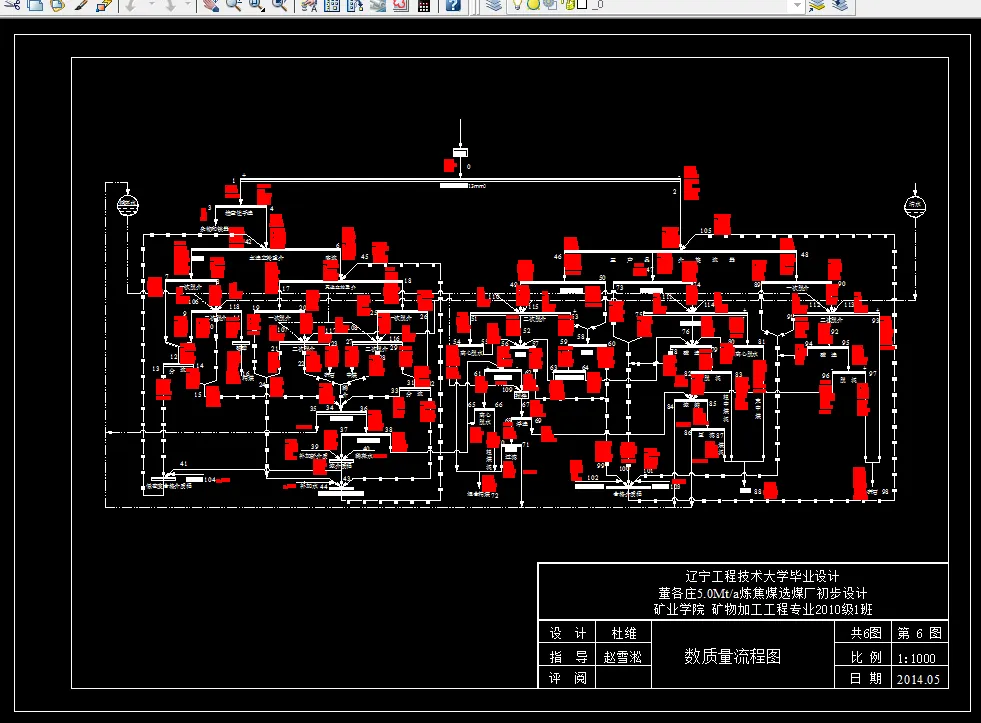Select the Match Properties brush icon
Image resolution: width=981 pixels, height=723 pixels.
point(81,5)
